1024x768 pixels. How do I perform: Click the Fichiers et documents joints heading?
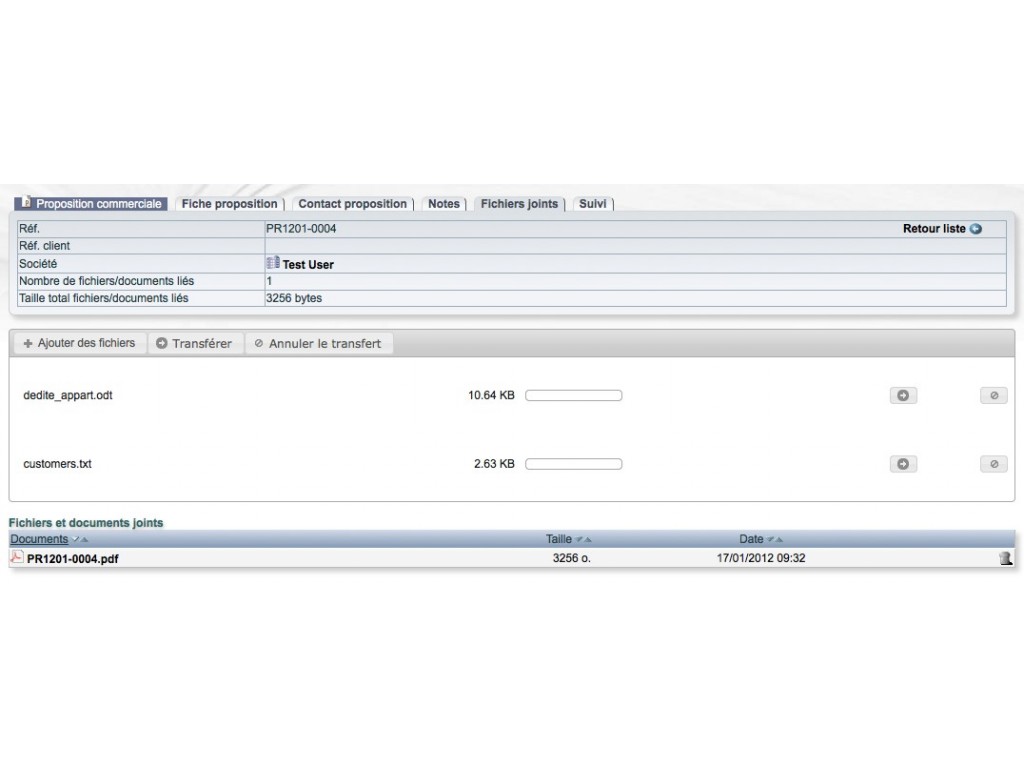[86, 522]
